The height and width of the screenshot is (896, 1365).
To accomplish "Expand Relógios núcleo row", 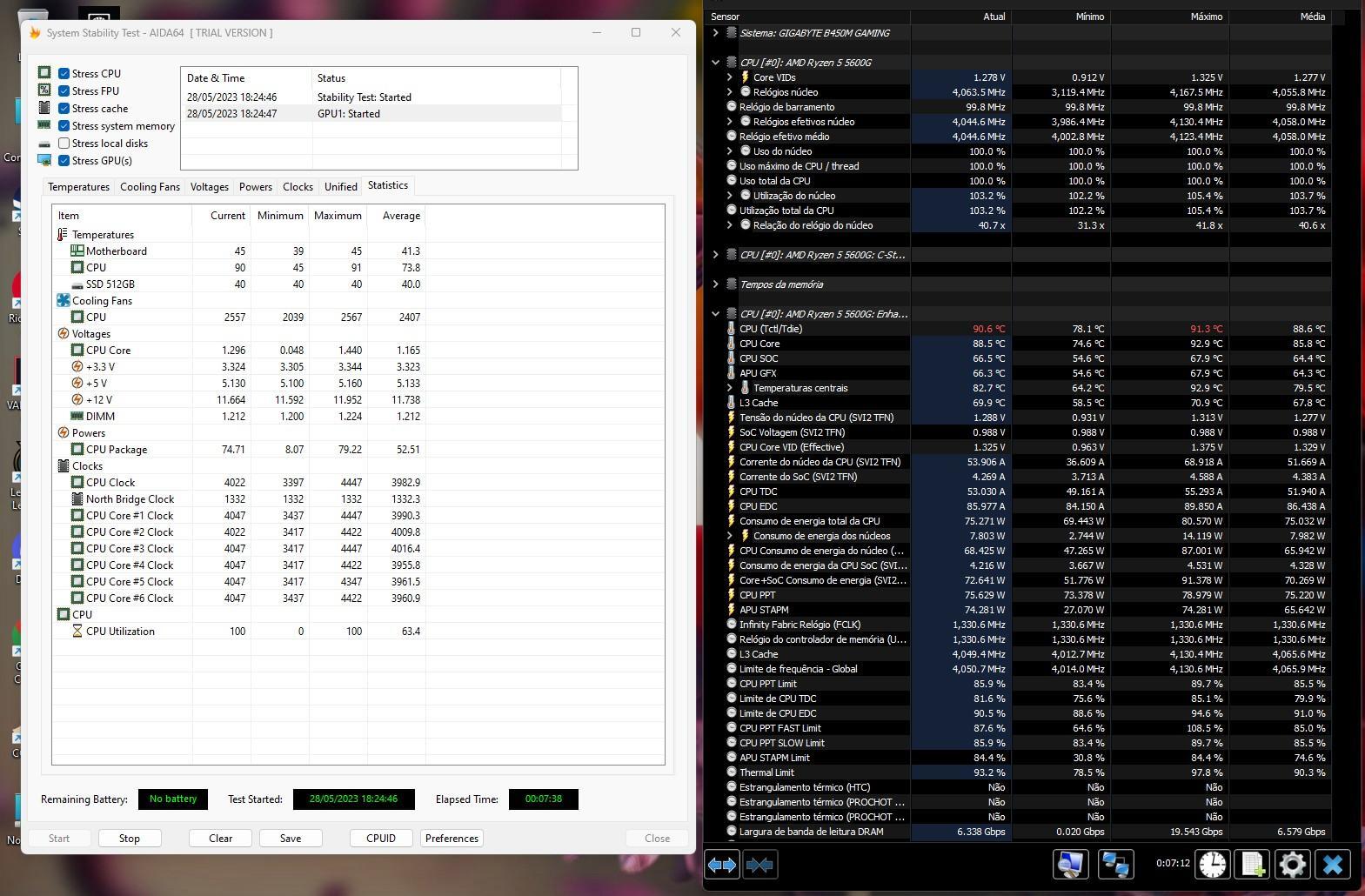I will (x=730, y=92).
